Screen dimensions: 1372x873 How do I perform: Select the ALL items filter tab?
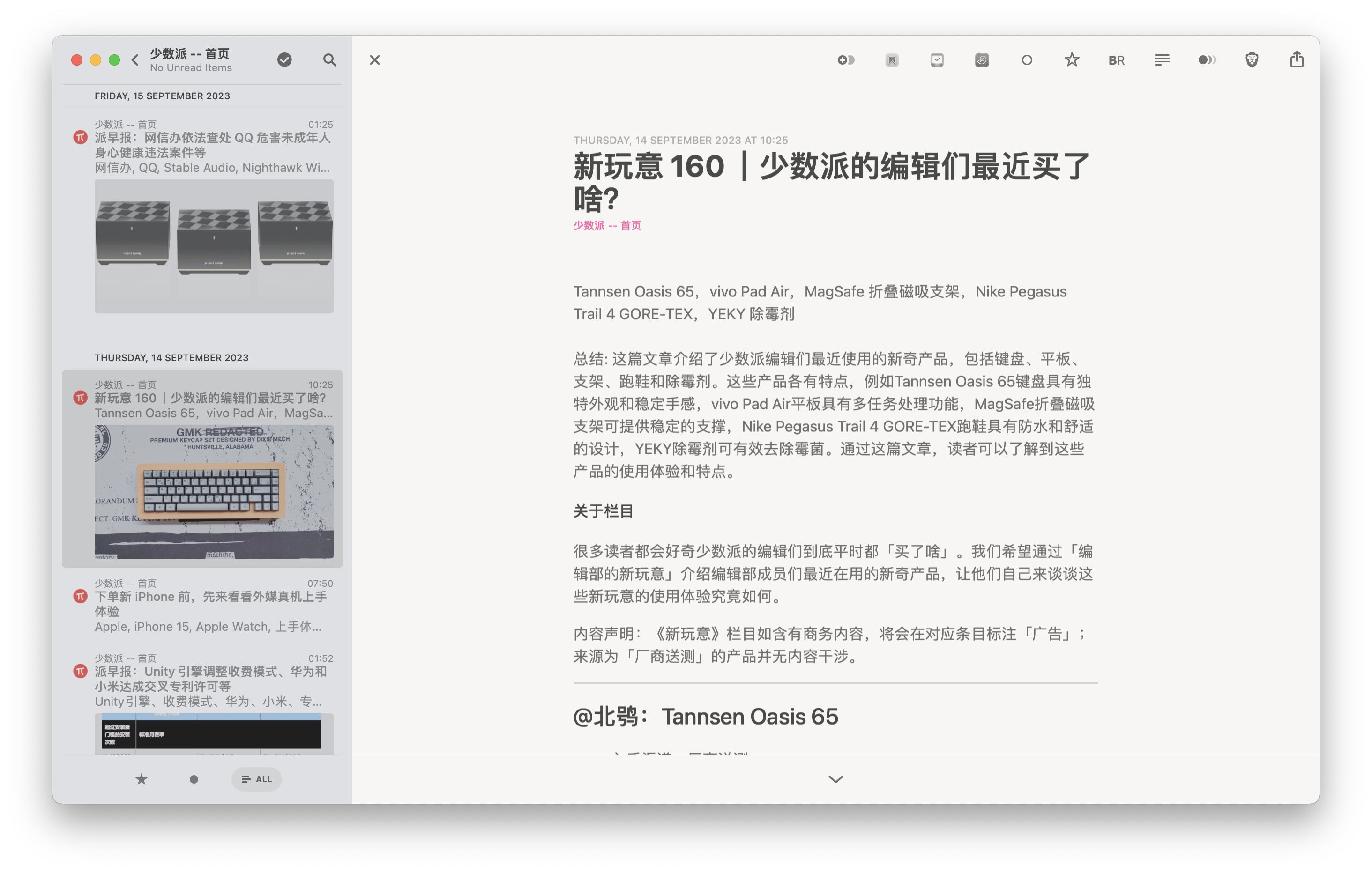256,778
